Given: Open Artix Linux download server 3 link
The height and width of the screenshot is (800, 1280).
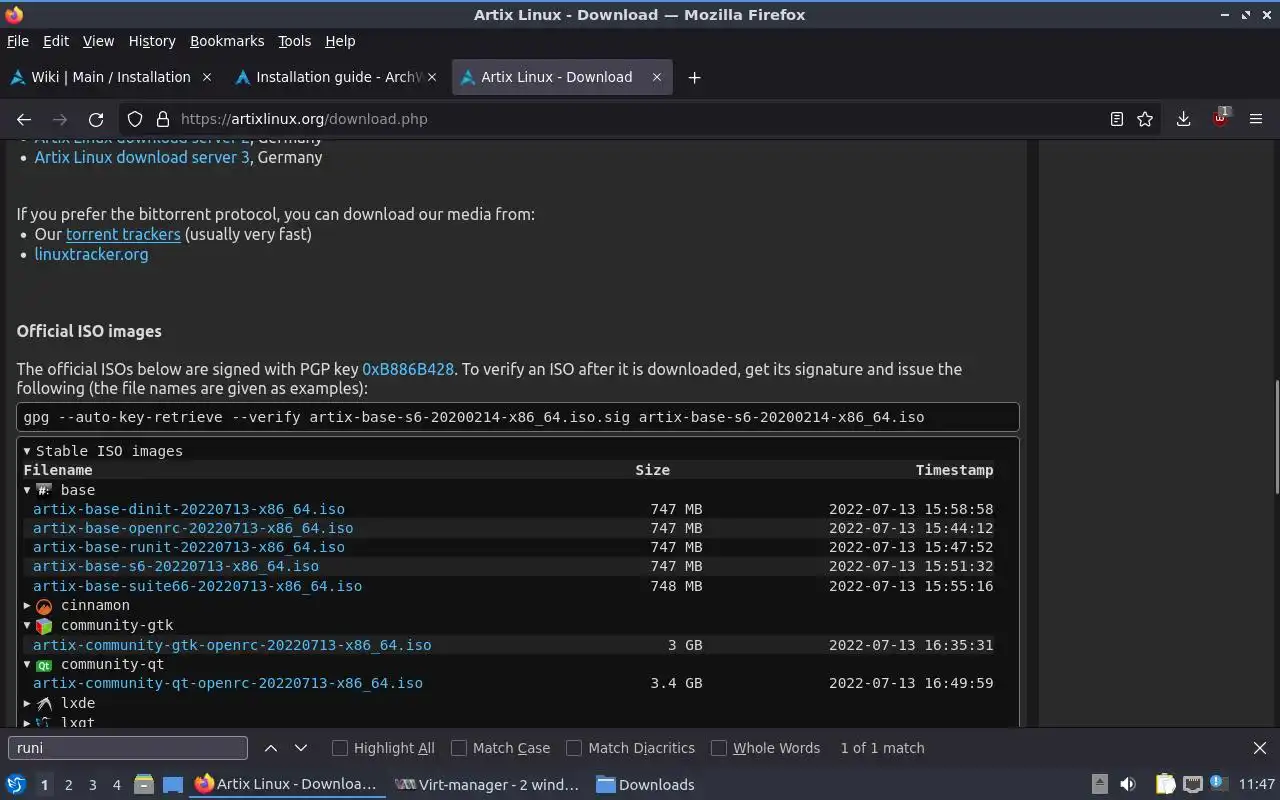Looking at the screenshot, I should 142,157.
